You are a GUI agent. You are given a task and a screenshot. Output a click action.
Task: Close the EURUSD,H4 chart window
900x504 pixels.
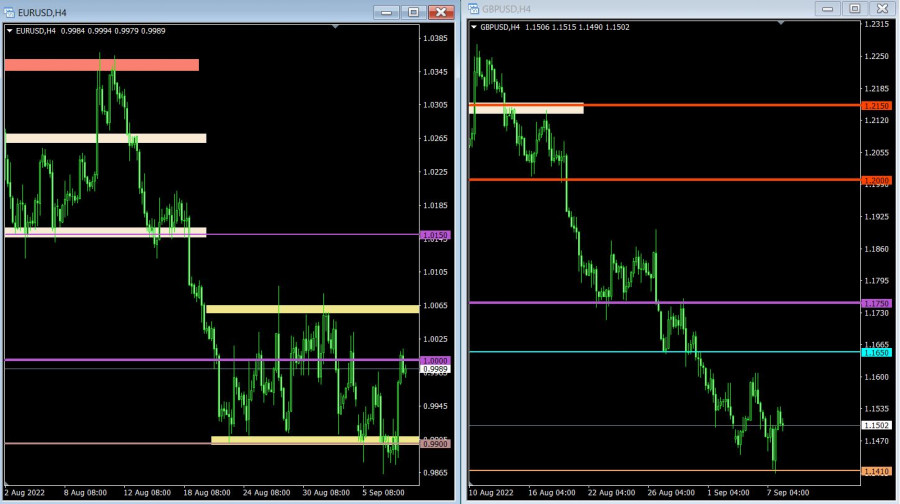pos(441,12)
